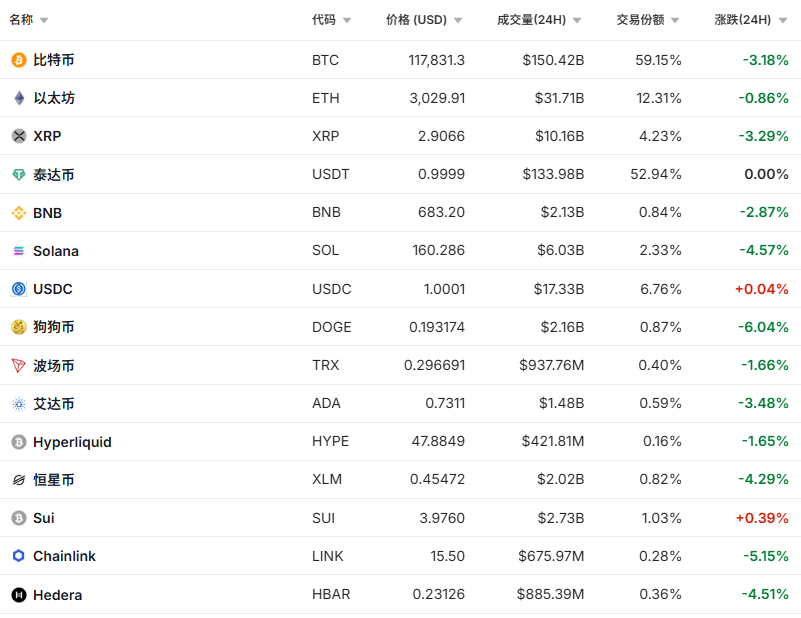Screen dimensions: 801x618
Task: Click the 代码 column header
Action: coord(324,20)
